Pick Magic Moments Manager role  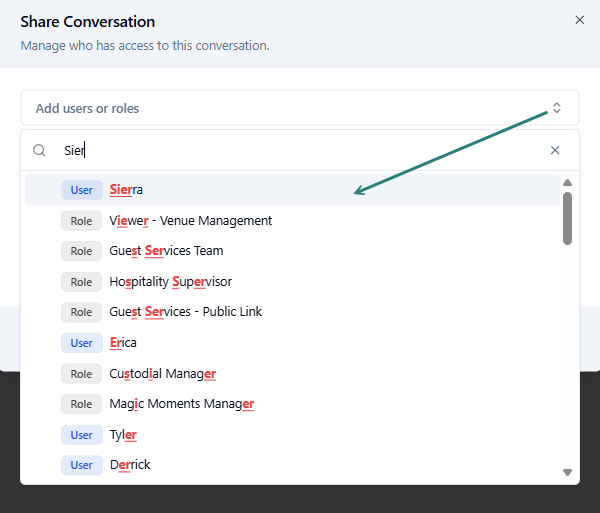click(181, 404)
